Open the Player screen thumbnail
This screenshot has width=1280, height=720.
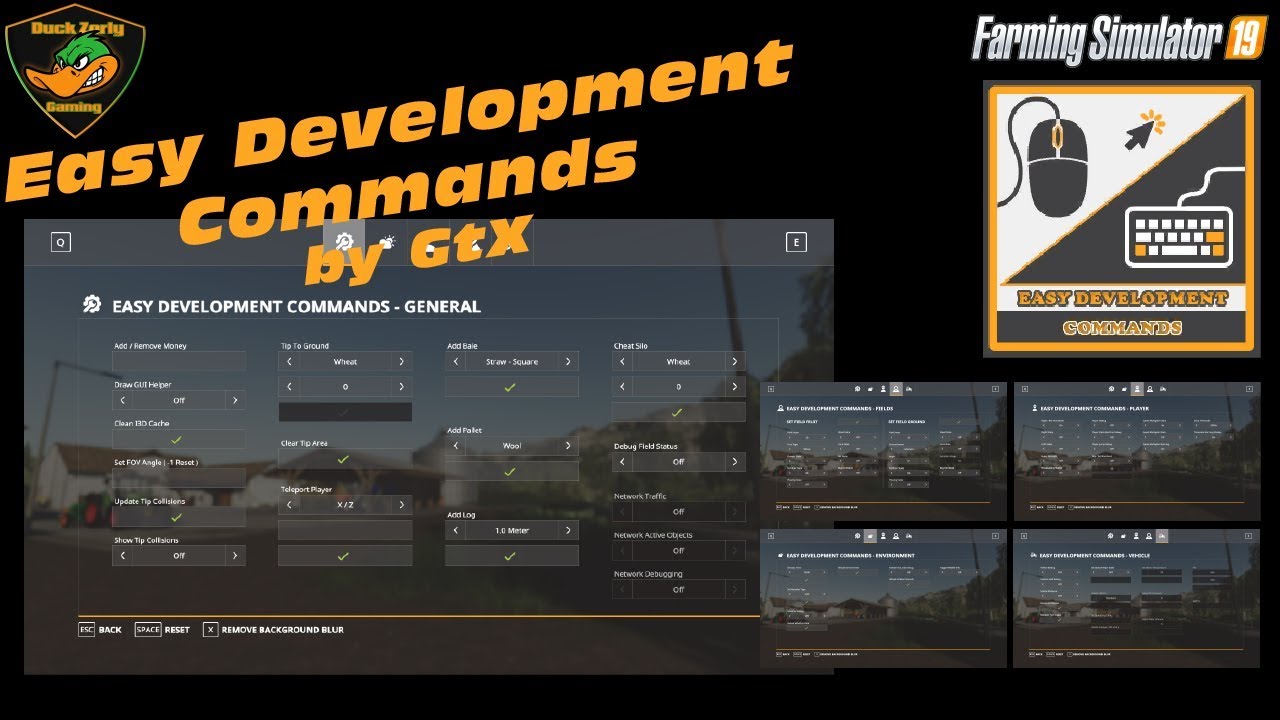pos(1137,451)
